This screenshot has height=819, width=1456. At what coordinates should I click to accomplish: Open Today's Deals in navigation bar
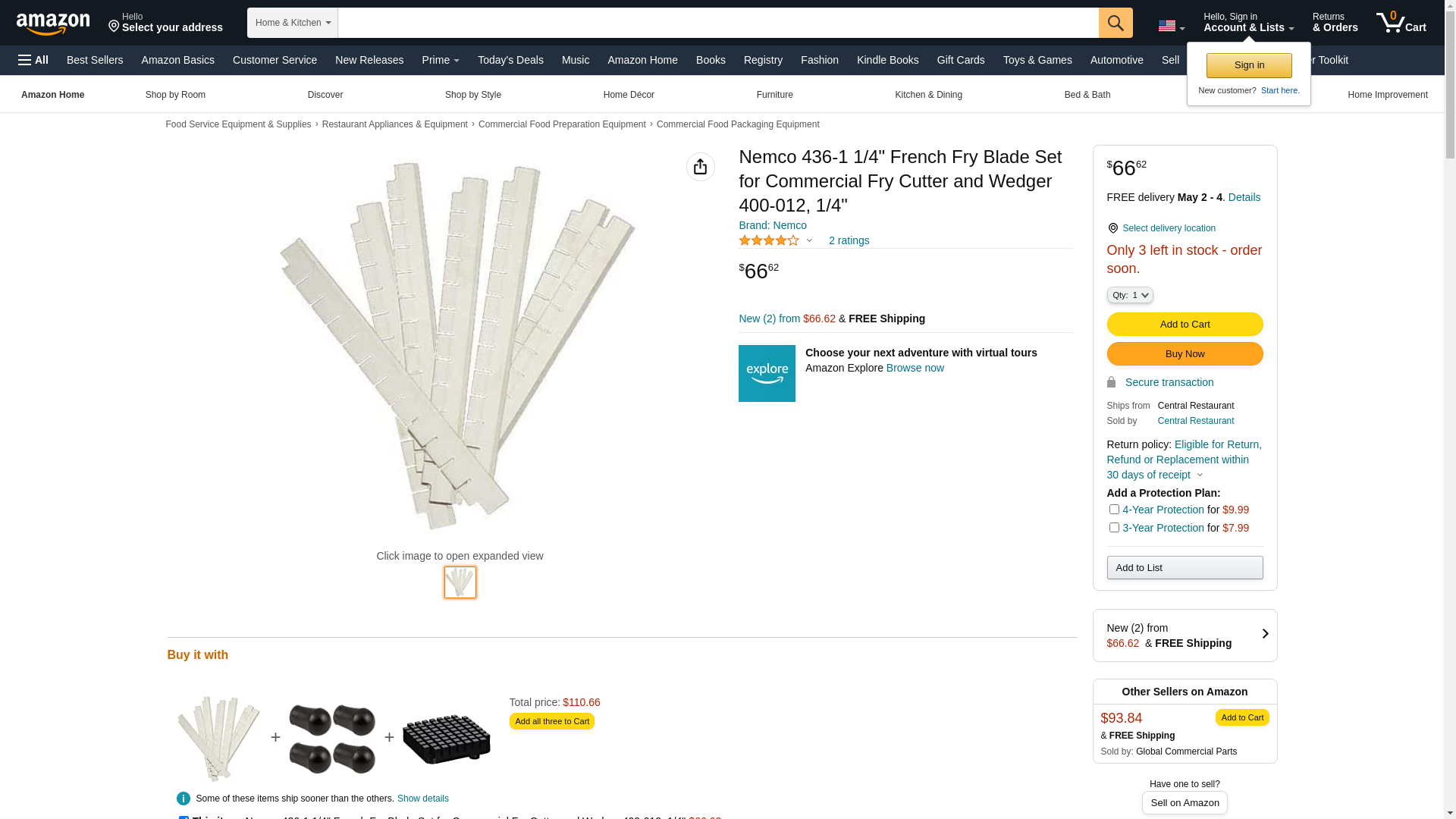[x=510, y=60]
